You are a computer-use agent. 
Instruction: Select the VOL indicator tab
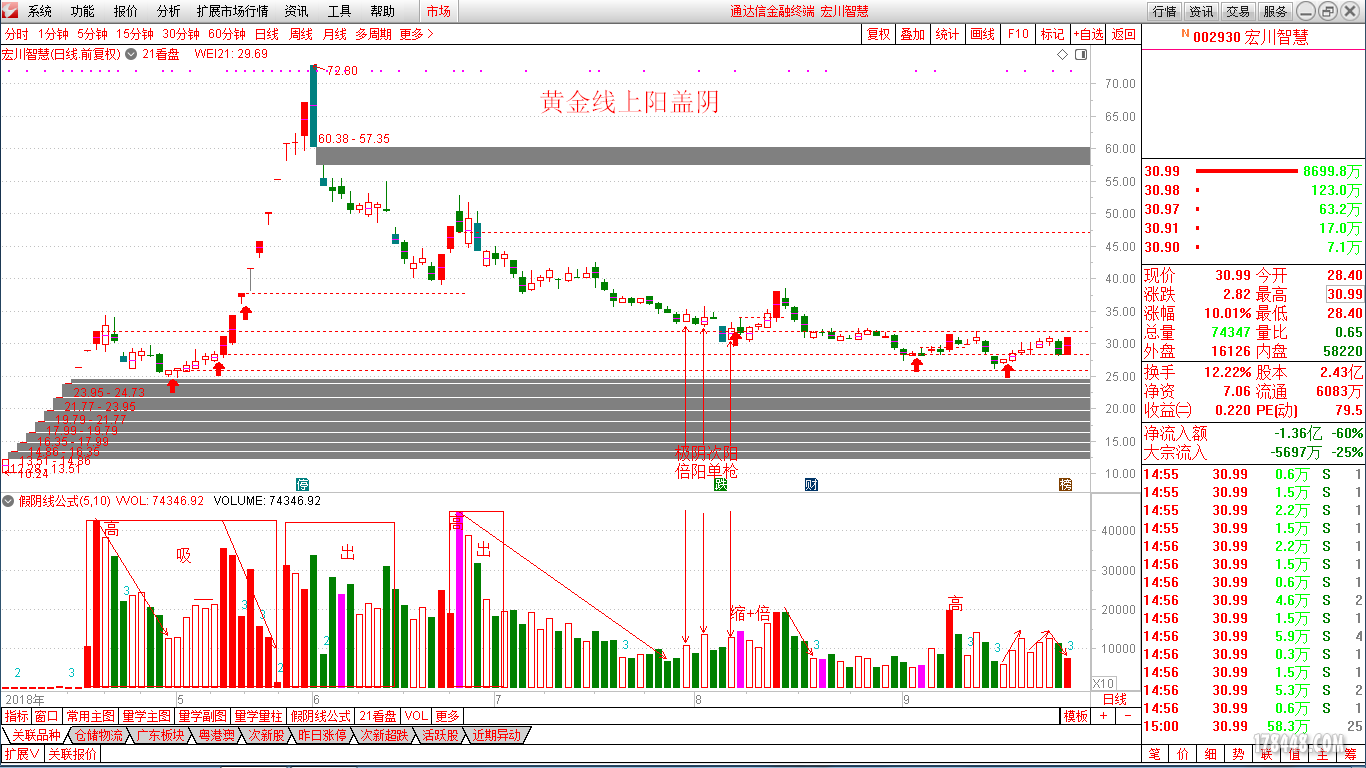[417, 716]
